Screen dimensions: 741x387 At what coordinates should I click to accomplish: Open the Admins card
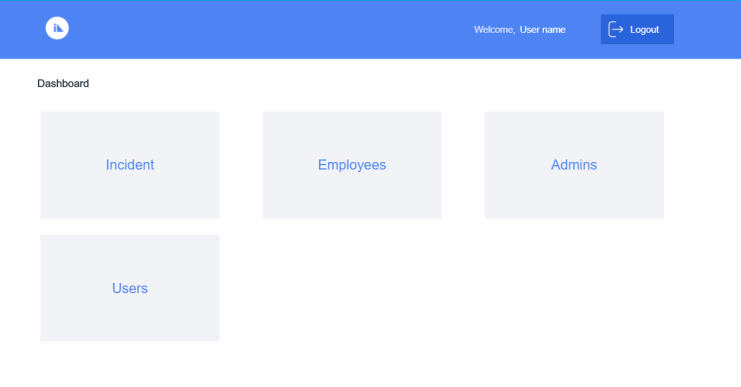tap(574, 165)
